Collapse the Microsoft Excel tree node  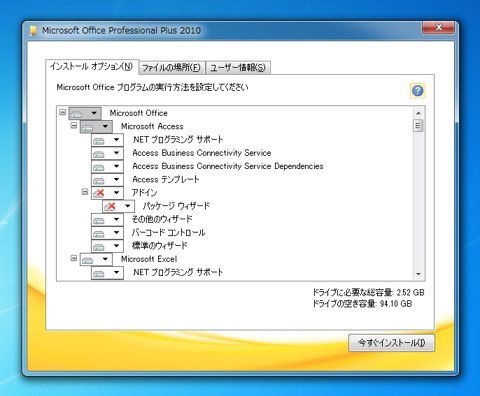click(74, 258)
